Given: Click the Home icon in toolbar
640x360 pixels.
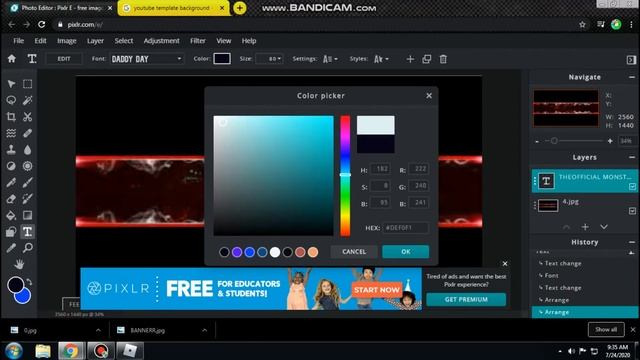Looking at the screenshot, I should click(x=12, y=59).
